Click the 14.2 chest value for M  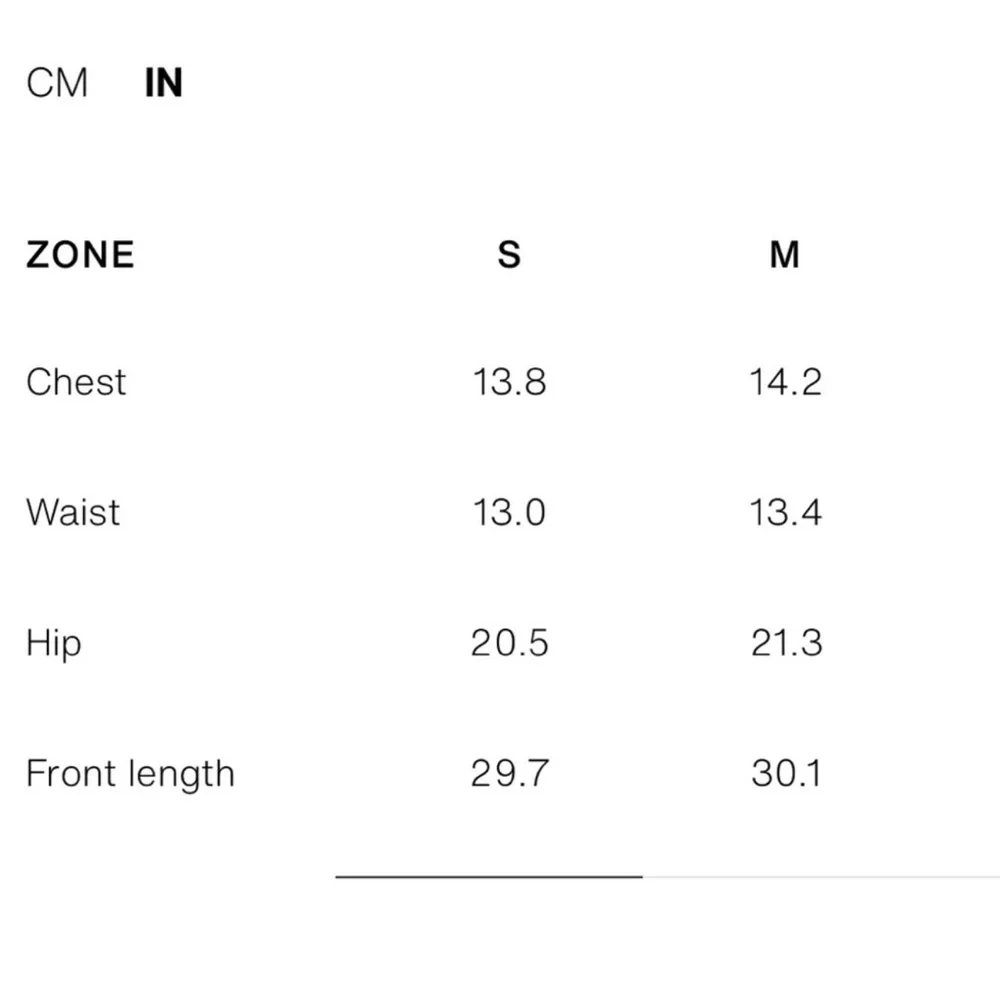coord(786,382)
